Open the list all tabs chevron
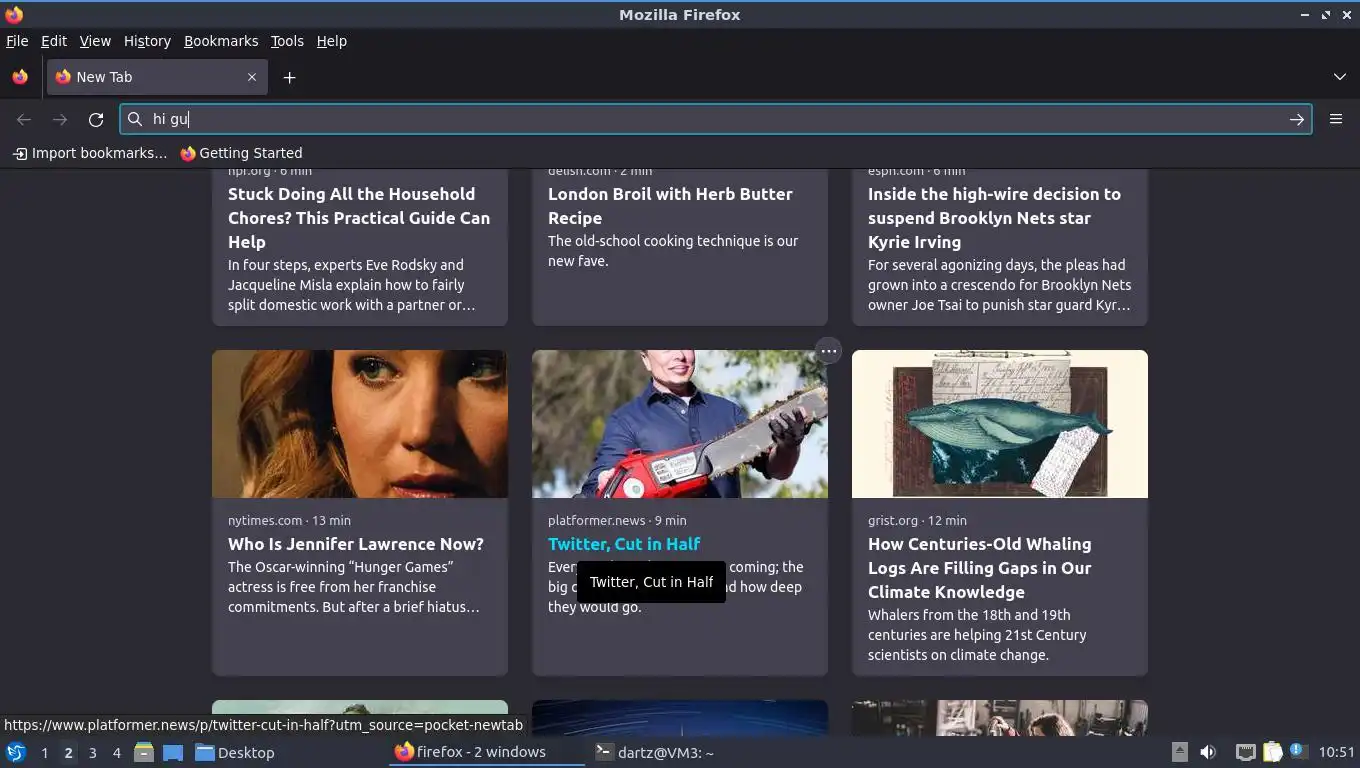This screenshot has width=1360, height=768. [x=1340, y=77]
